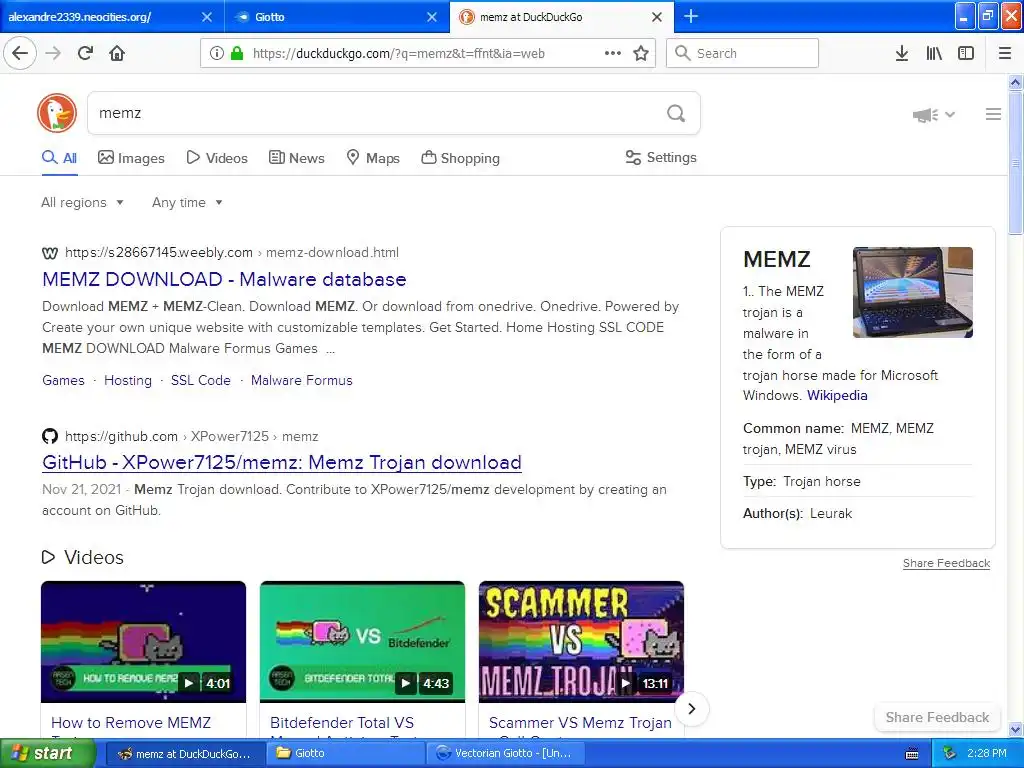Click the floating Share Feedback button
Viewport: 1024px width, 768px height.
pyautogui.click(x=937, y=717)
